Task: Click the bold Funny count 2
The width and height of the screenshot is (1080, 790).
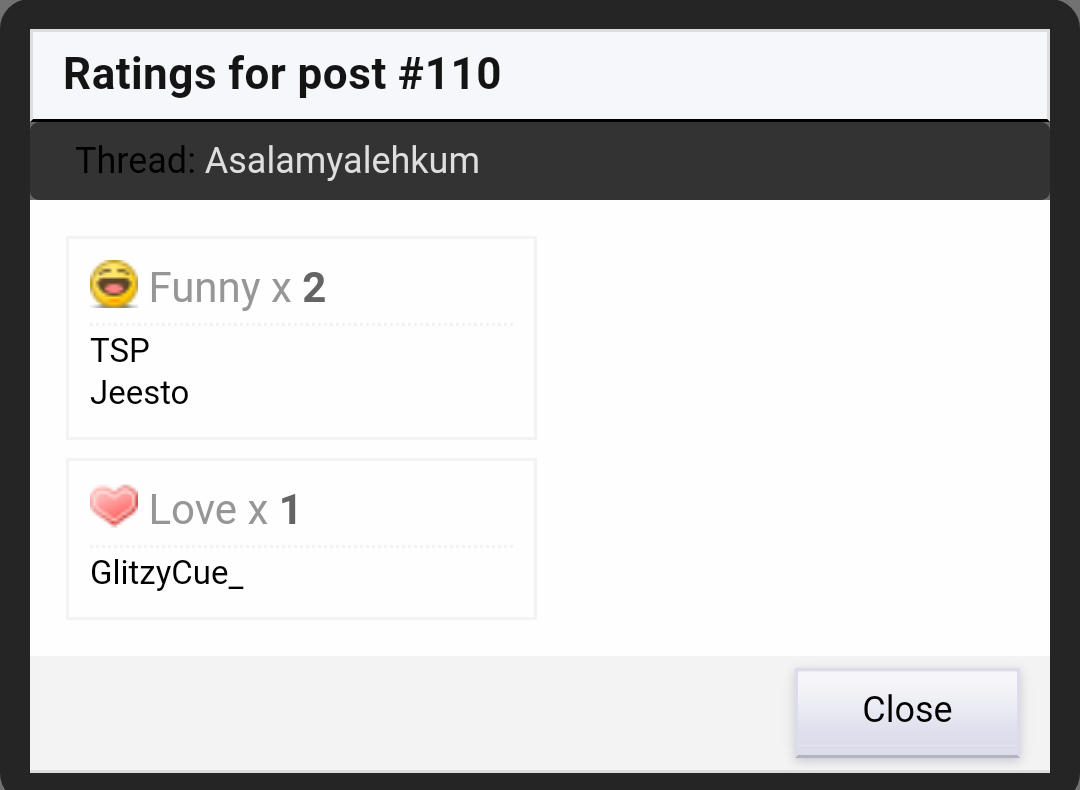Action: click(313, 288)
